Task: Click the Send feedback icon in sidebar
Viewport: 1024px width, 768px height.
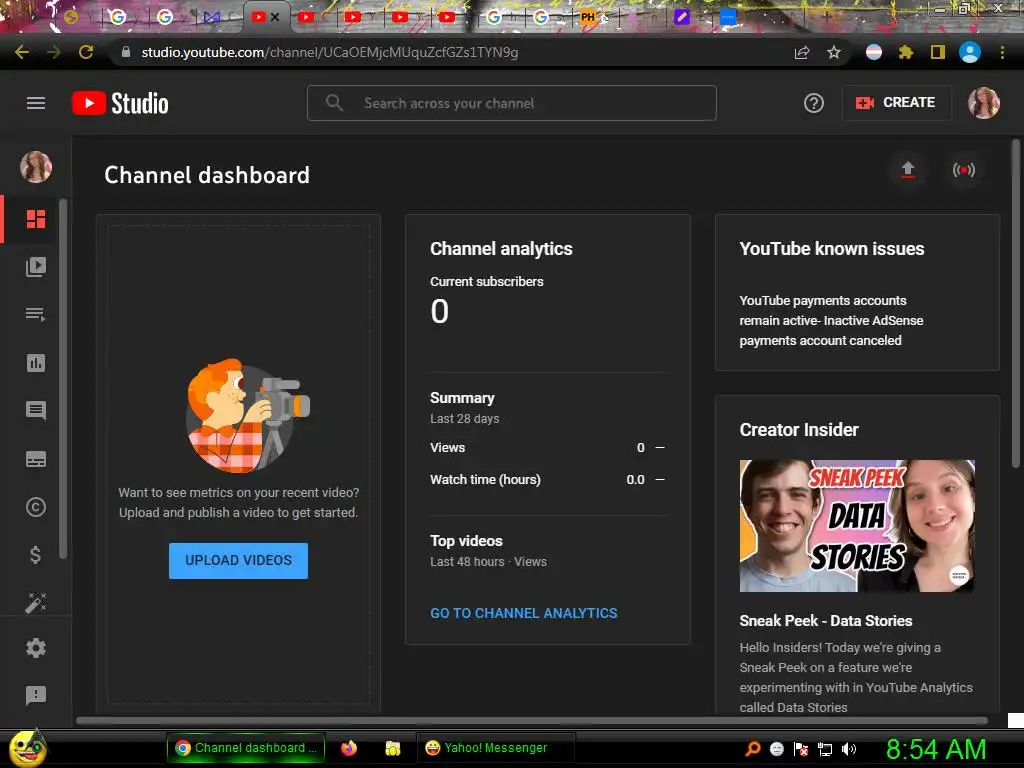Action: 36,696
